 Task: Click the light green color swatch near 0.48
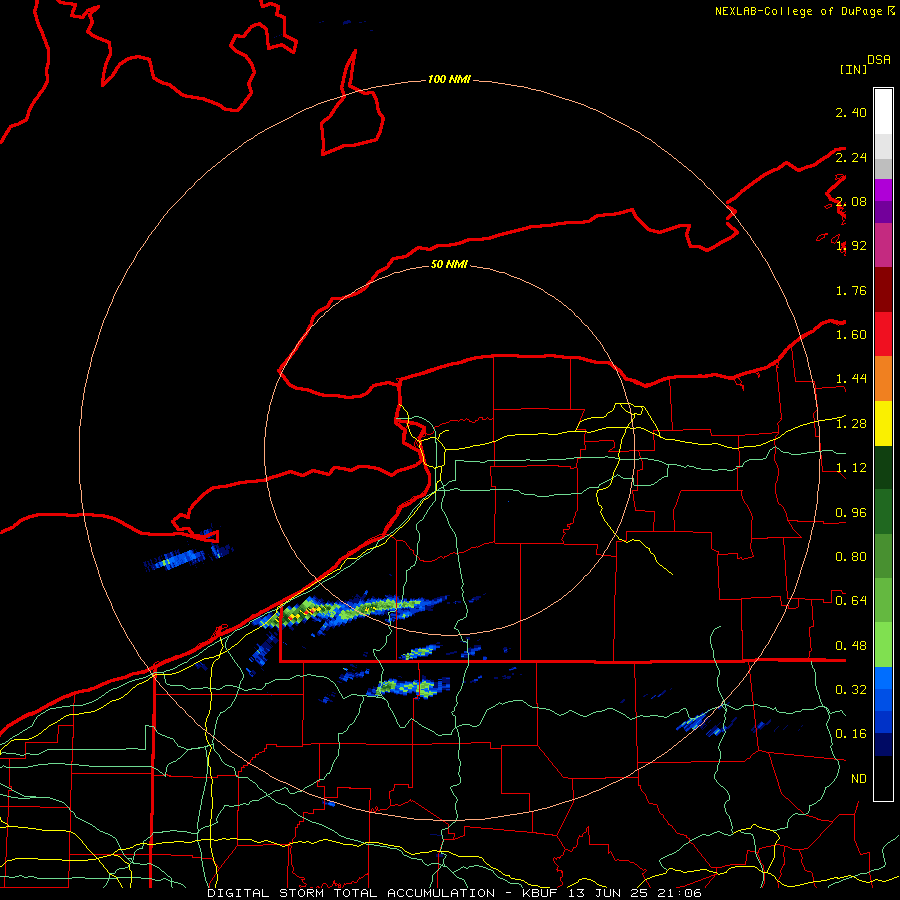[x=883, y=645]
